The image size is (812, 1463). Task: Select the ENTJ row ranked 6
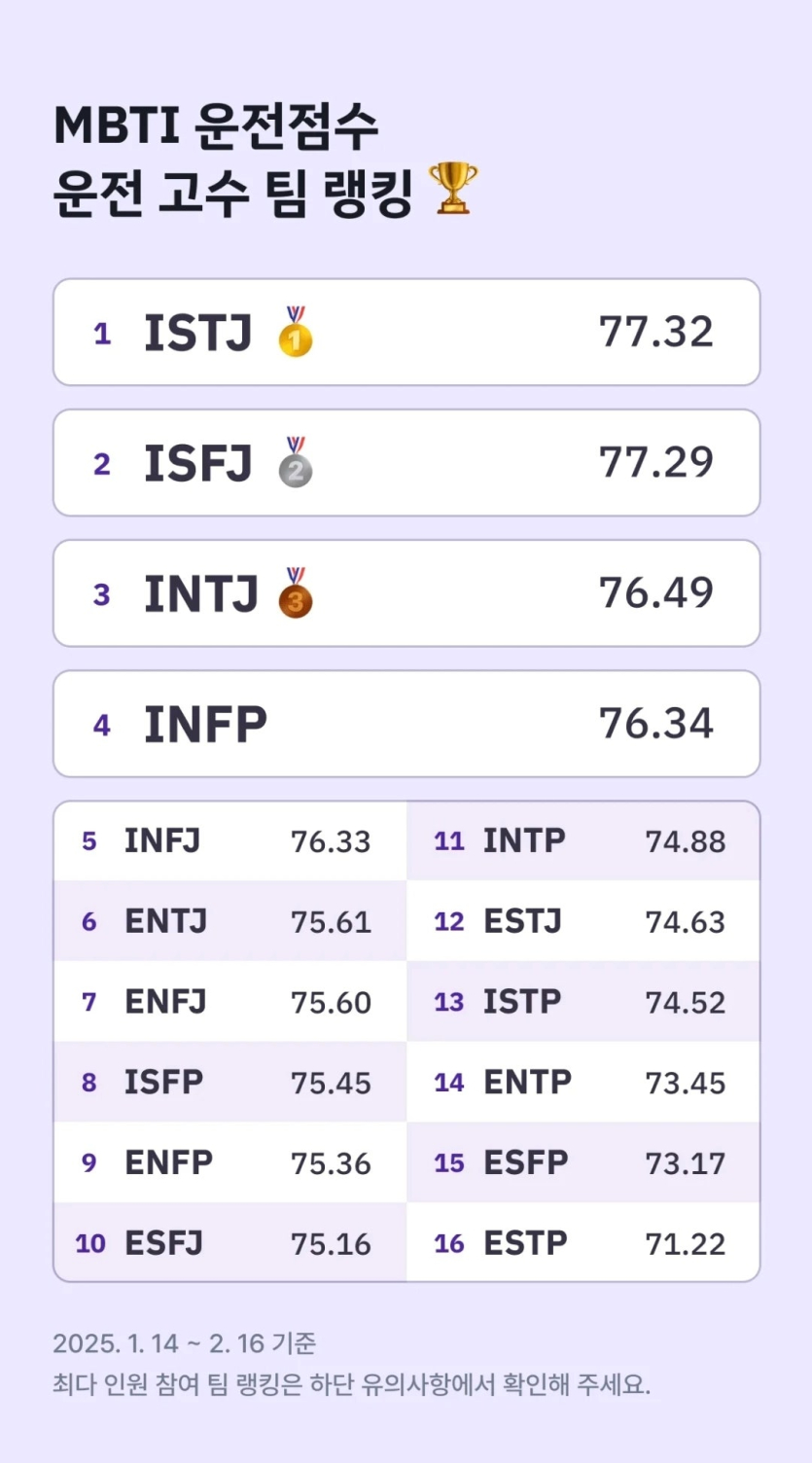(229, 921)
